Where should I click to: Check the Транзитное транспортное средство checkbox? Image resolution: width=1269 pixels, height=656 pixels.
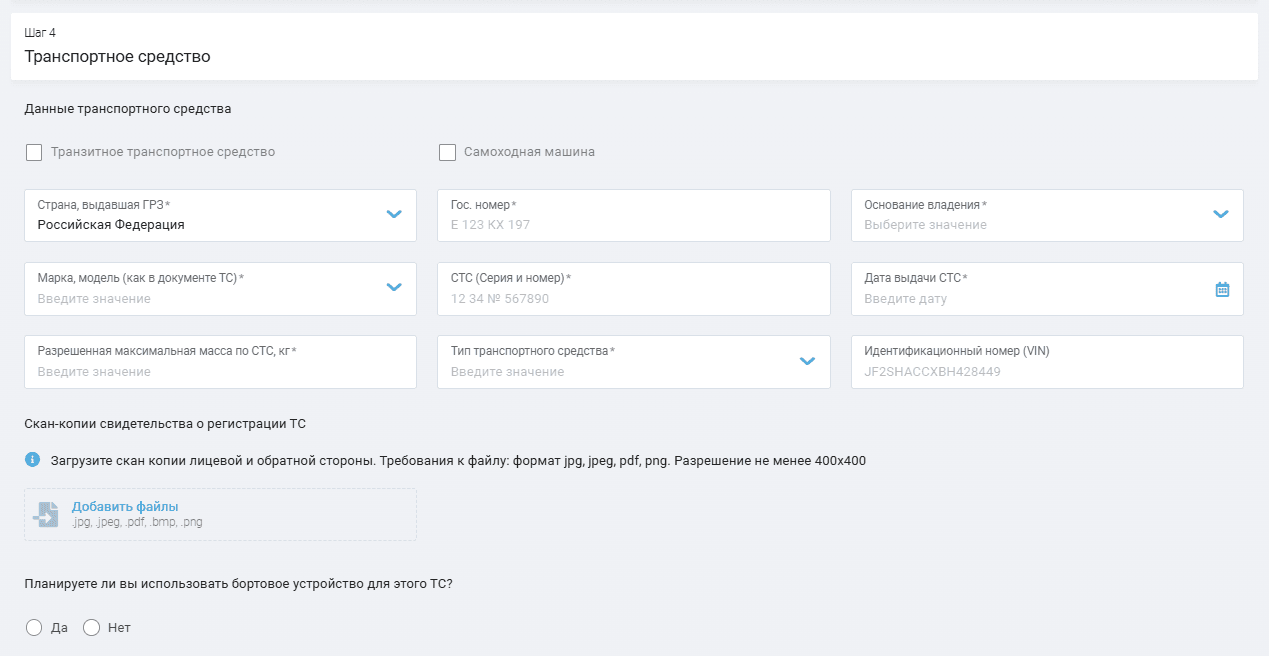click(34, 152)
